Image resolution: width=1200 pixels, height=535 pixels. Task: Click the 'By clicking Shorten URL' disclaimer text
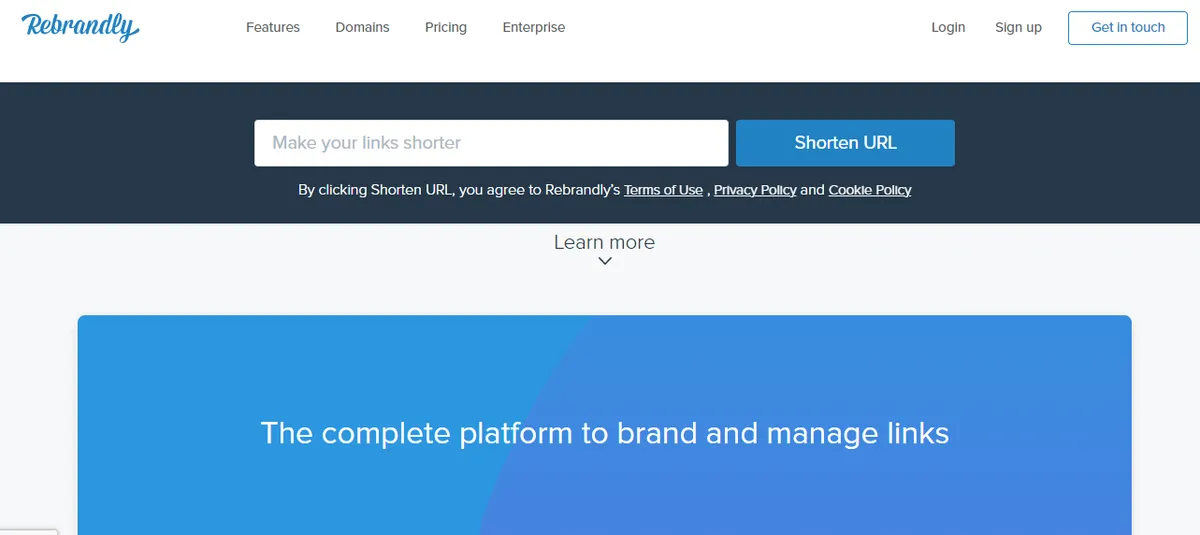point(460,190)
